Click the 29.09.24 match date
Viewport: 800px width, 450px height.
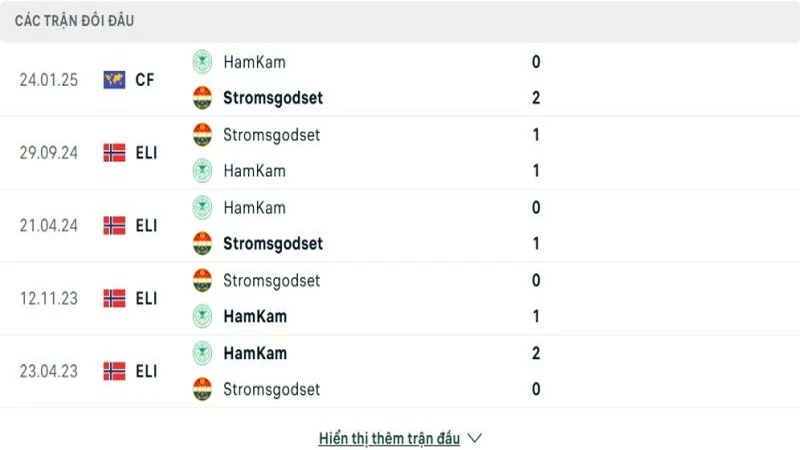coord(47,153)
